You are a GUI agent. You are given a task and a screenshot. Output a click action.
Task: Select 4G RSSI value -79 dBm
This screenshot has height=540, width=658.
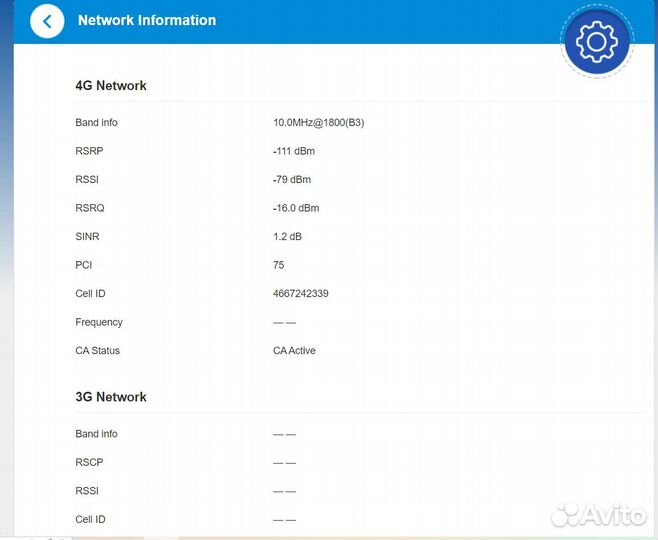pos(292,180)
